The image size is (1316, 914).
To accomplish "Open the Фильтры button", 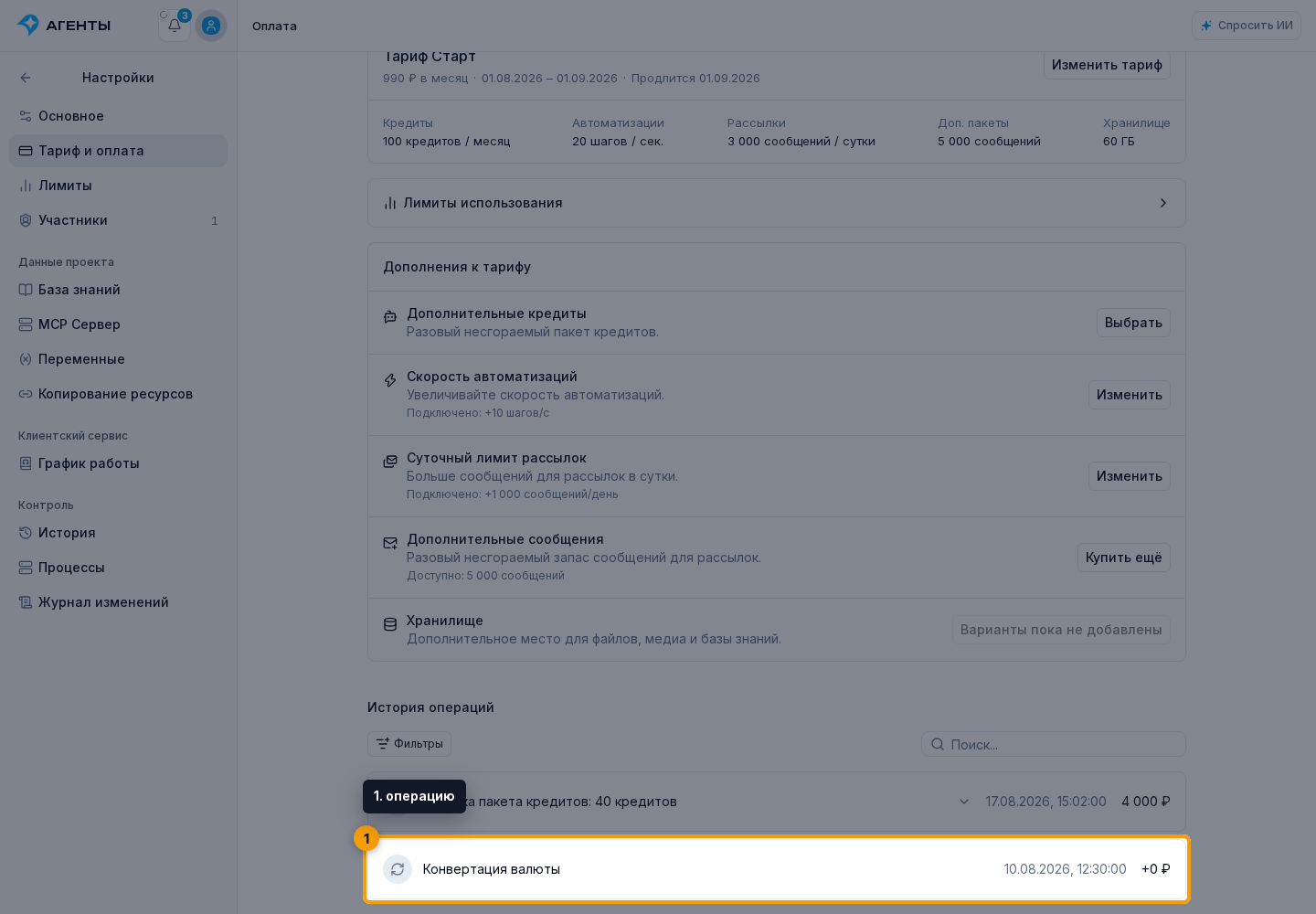I will [x=409, y=744].
